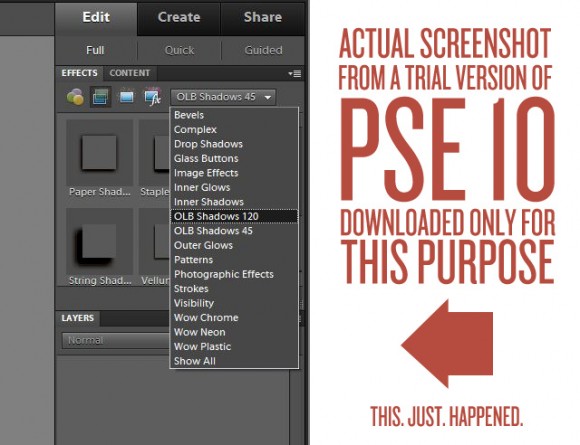Choose Strokes from the list
Screen dimensions: 580x445
(234, 289)
